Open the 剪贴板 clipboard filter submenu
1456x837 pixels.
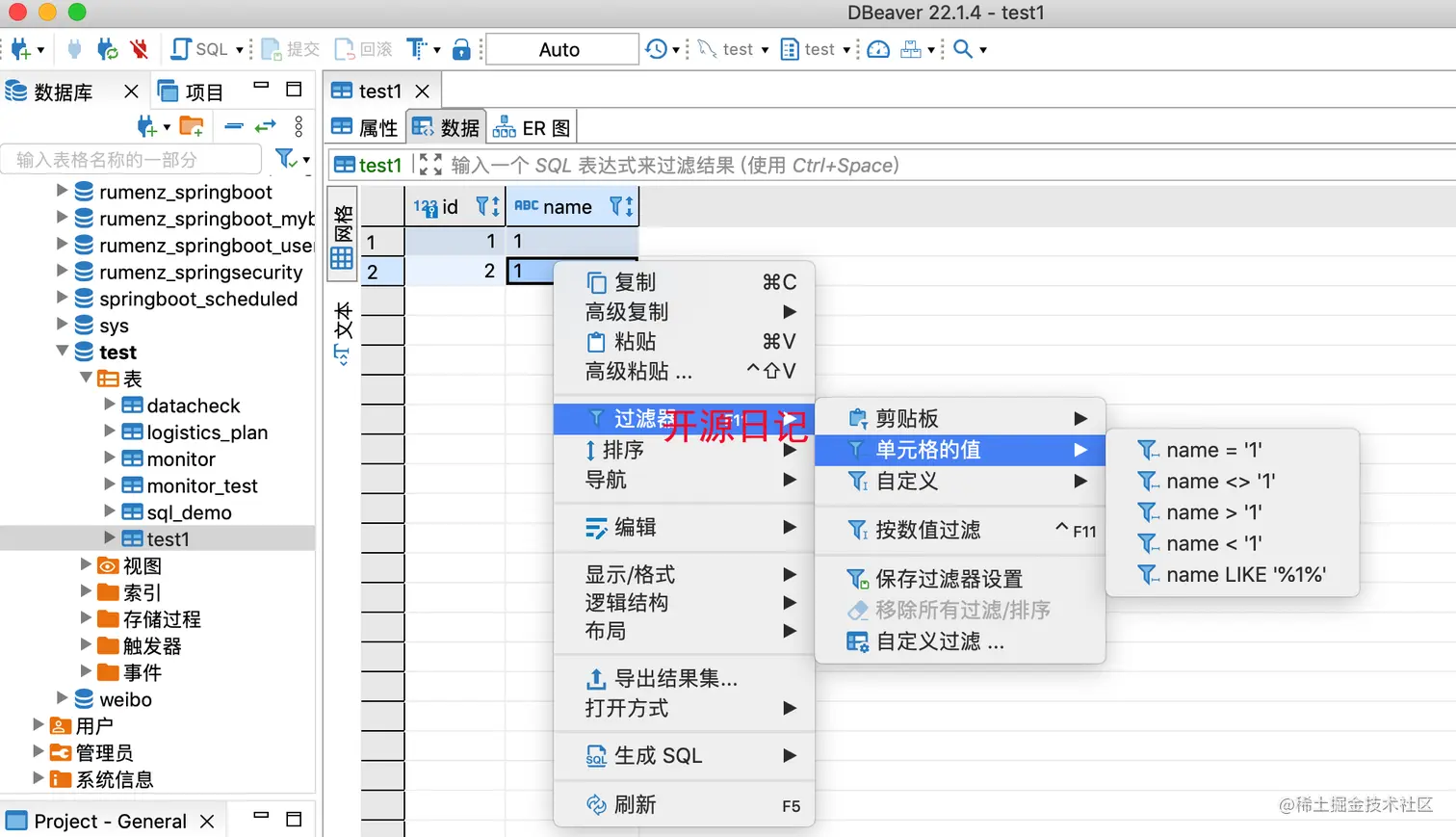pos(960,418)
